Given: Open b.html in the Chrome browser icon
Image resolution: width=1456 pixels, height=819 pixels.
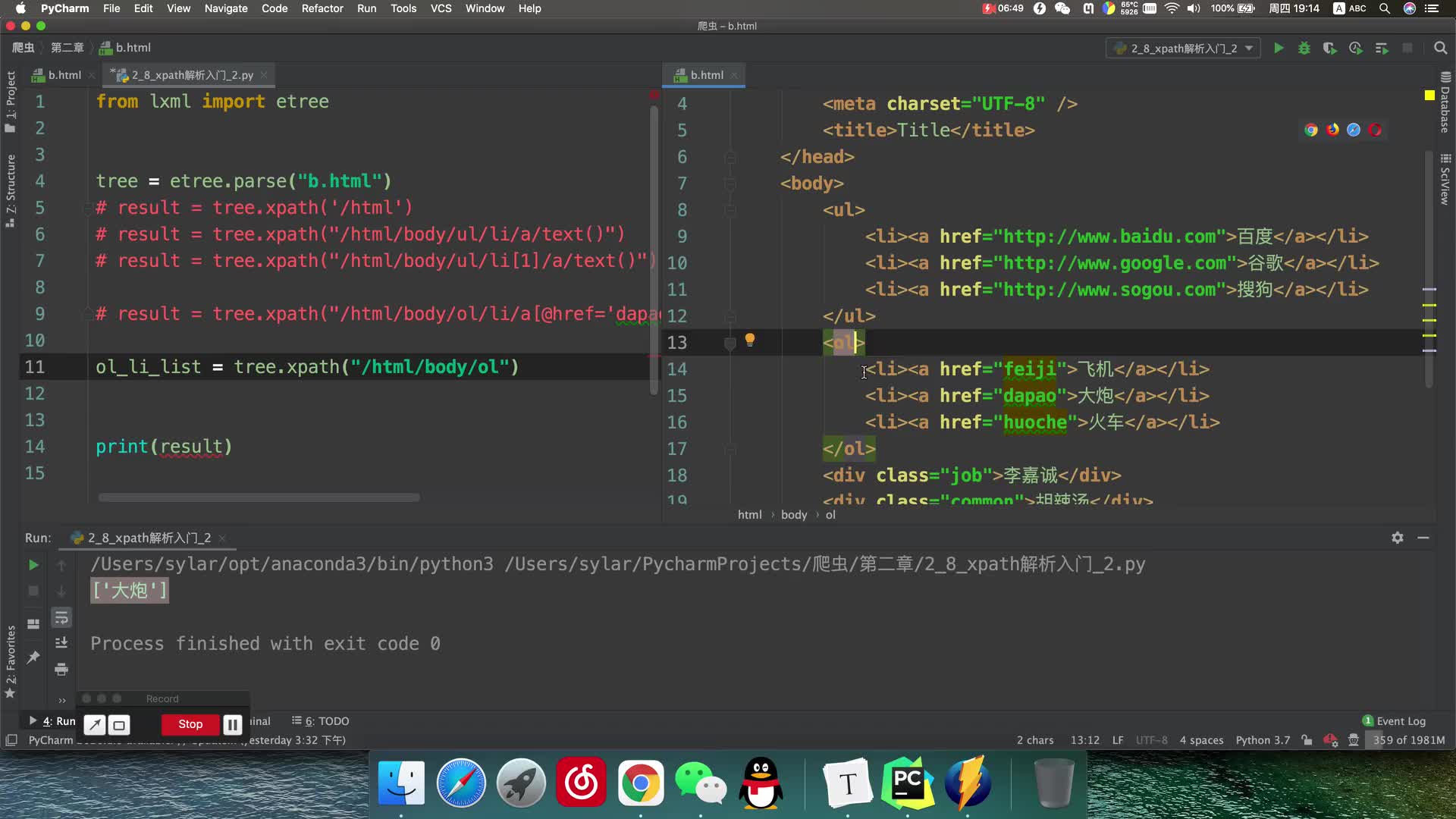Looking at the screenshot, I should (x=1311, y=130).
